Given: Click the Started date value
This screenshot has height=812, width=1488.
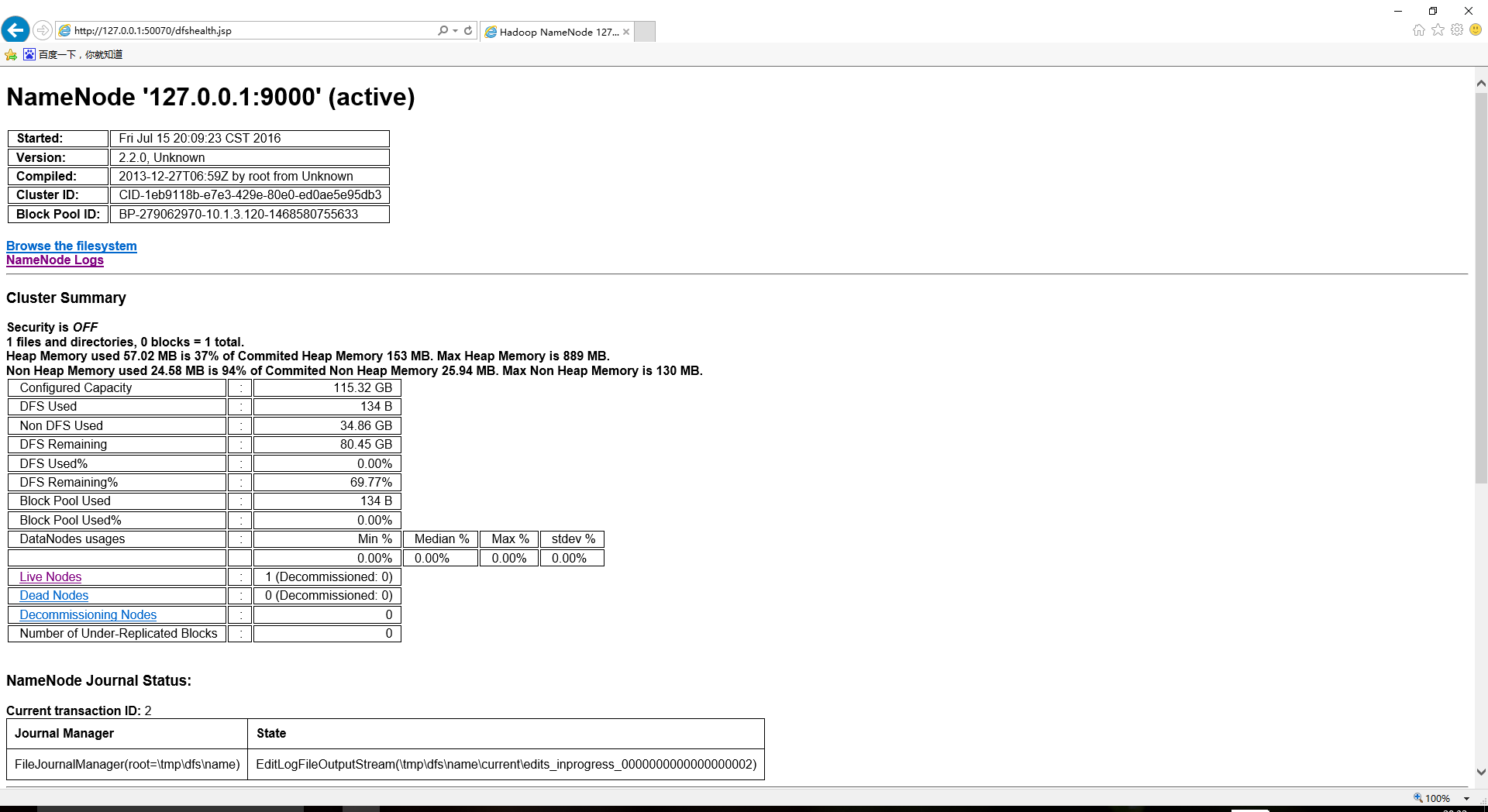Looking at the screenshot, I should point(250,138).
